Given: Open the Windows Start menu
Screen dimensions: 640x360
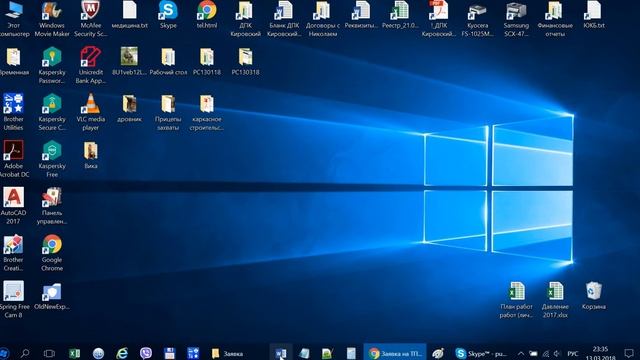Looking at the screenshot, I should tap(4, 353).
